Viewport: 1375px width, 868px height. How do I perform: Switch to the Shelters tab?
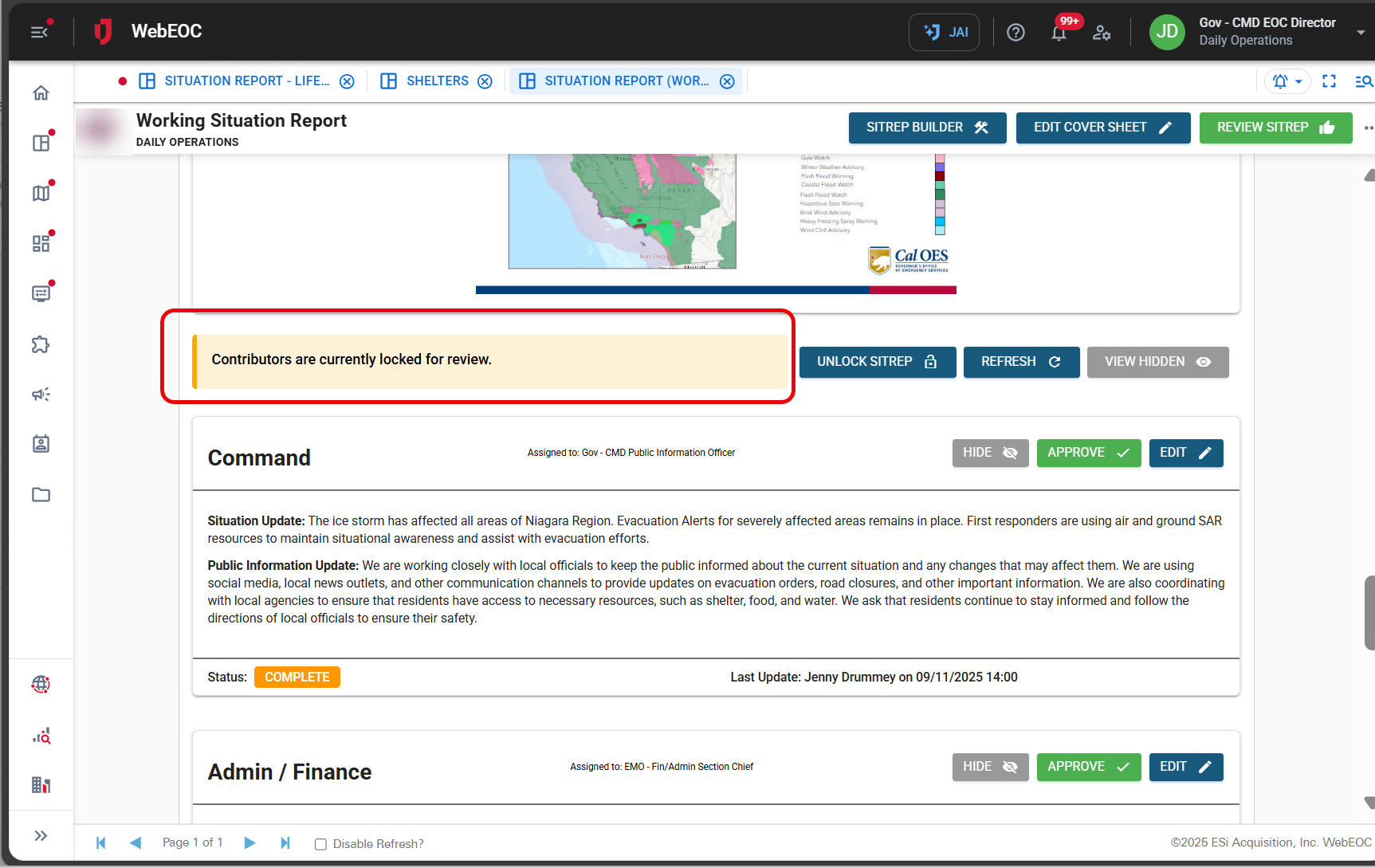pyautogui.click(x=437, y=81)
